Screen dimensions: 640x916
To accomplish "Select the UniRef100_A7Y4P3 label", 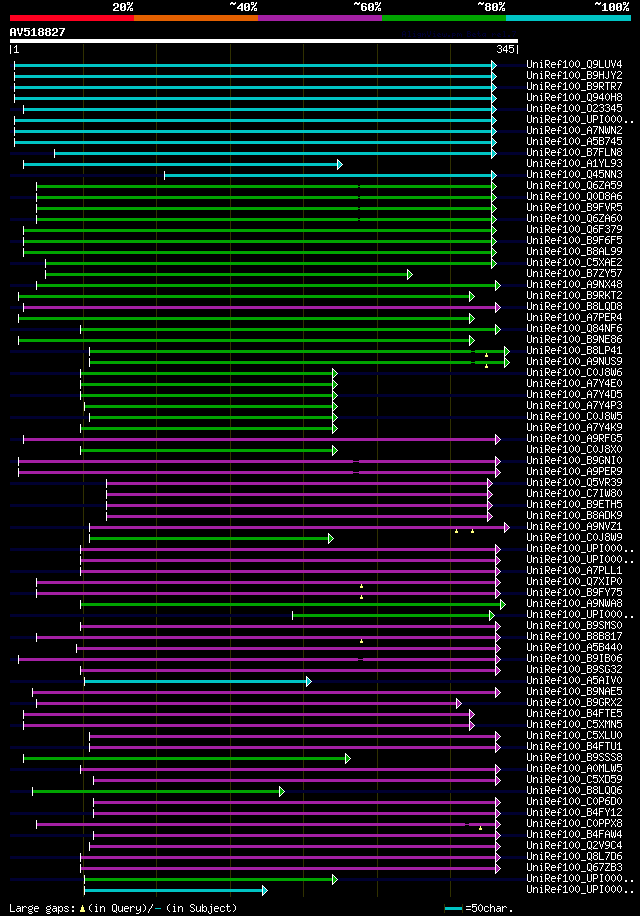I will 574,405.
